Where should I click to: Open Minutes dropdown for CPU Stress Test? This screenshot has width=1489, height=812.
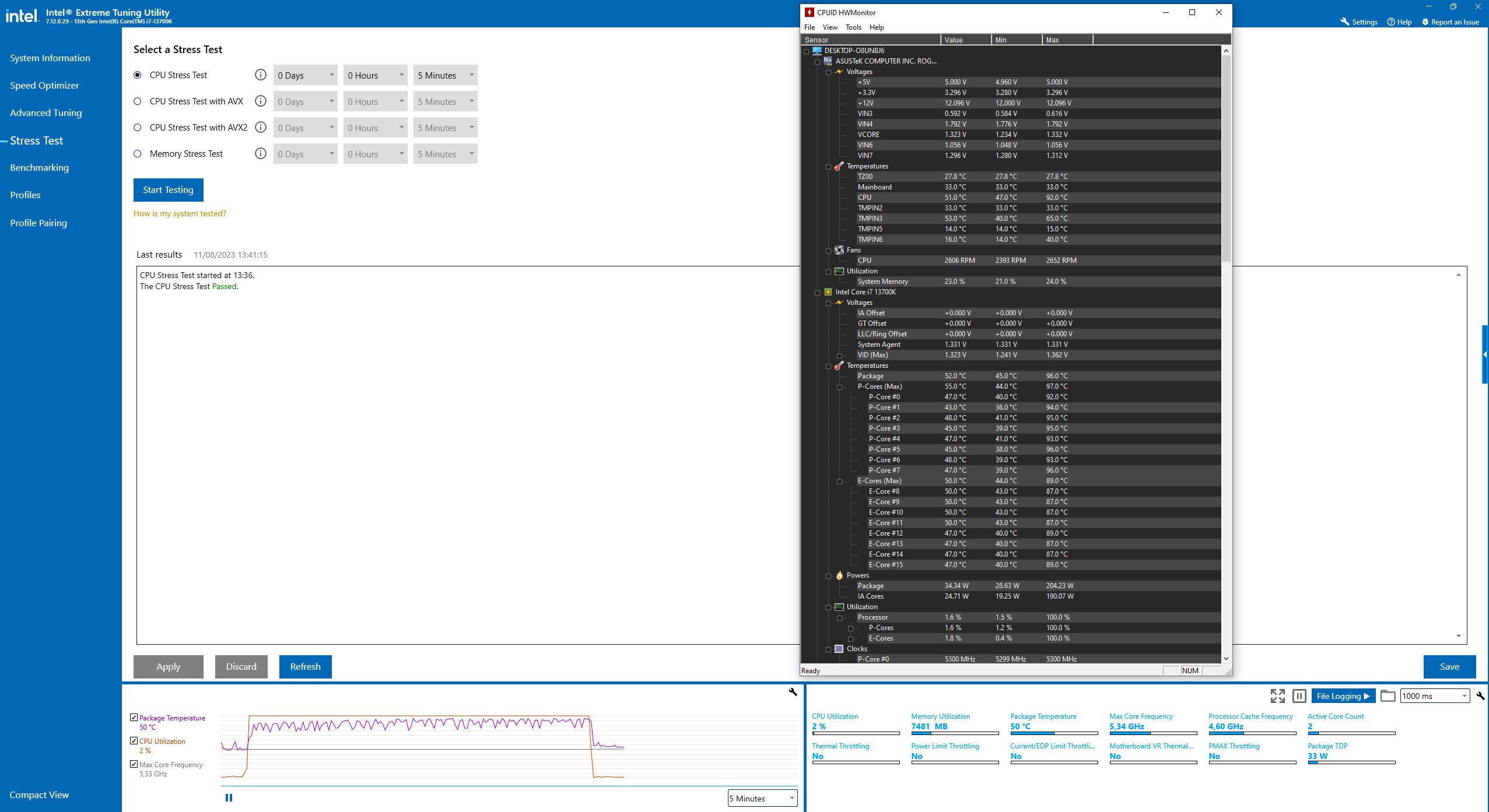coord(446,75)
